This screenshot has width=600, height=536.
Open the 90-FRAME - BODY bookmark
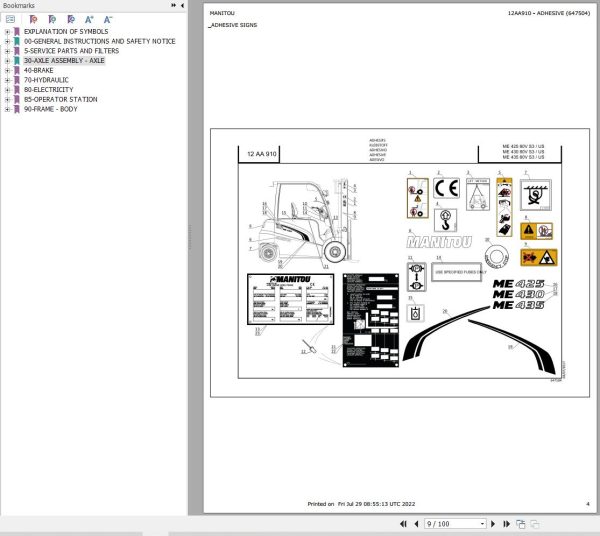tap(51, 109)
